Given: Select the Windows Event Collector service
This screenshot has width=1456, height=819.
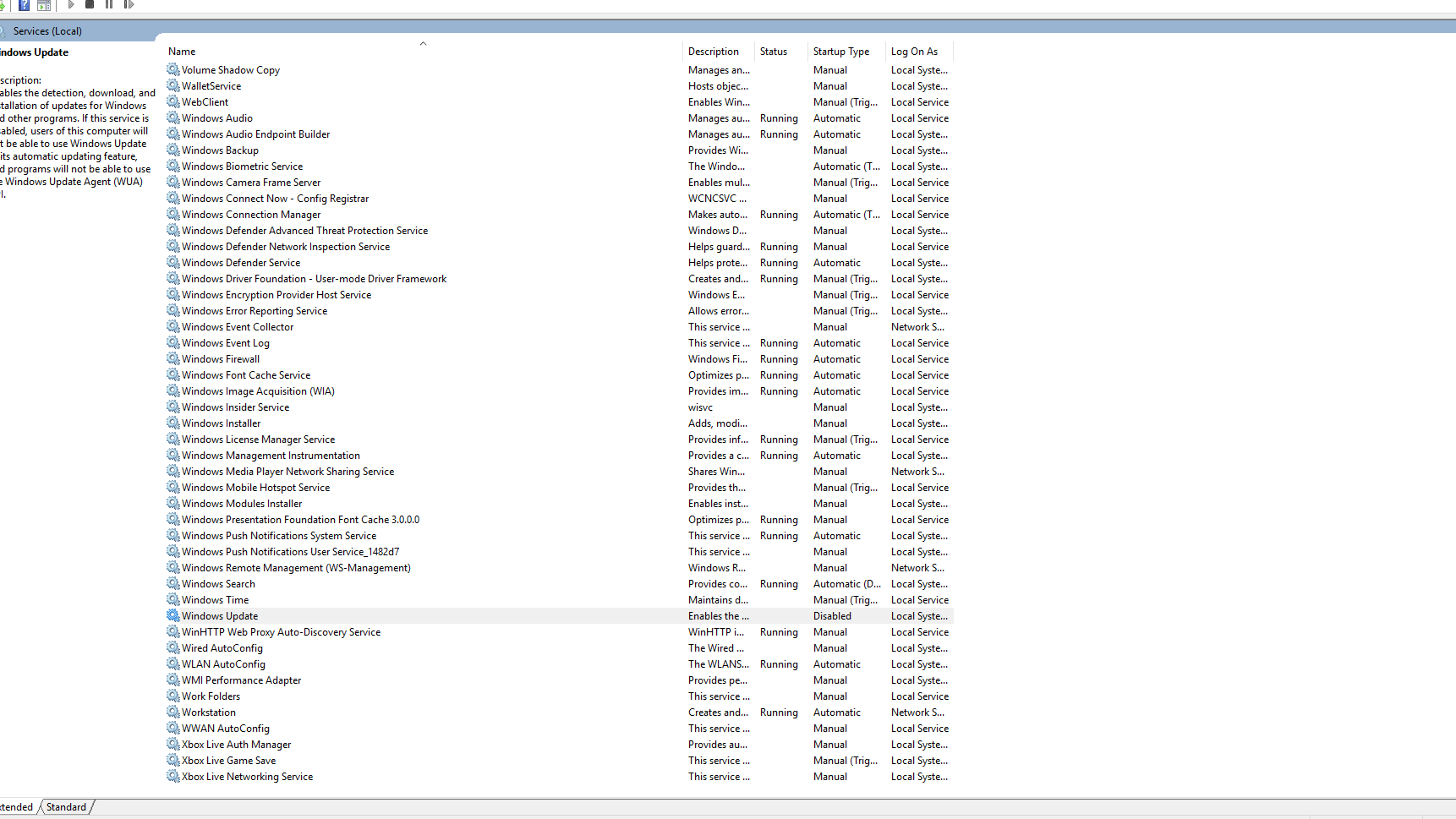Looking at the screenshot, I should (560, 326).
